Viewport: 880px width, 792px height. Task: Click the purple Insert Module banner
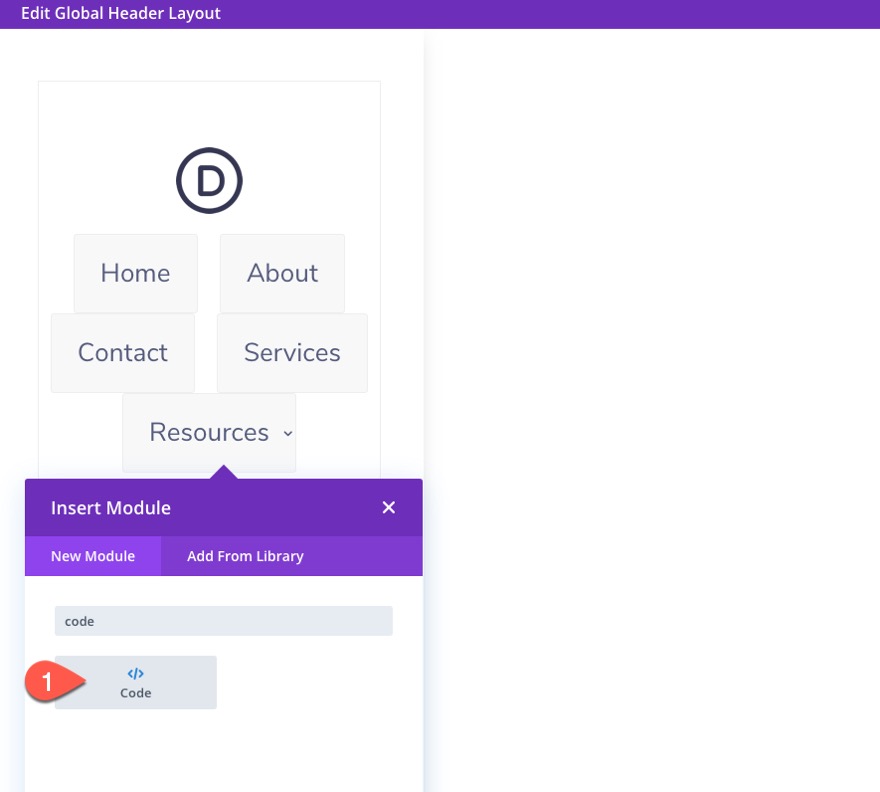click(223, 507)
